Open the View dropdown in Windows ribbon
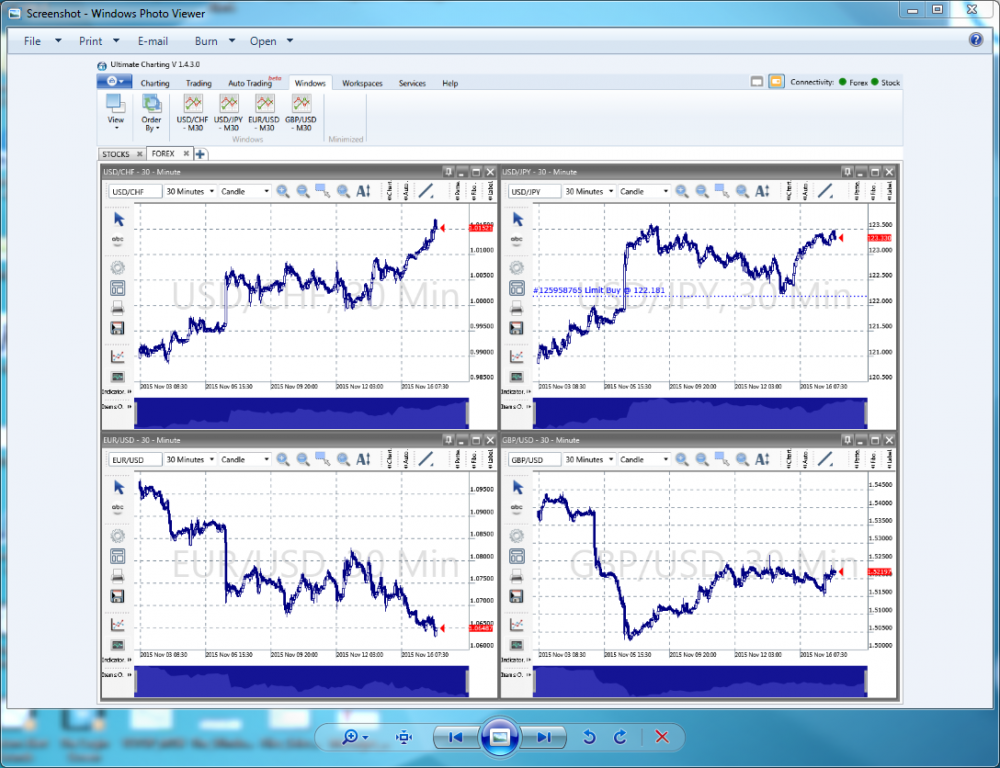 116,113
